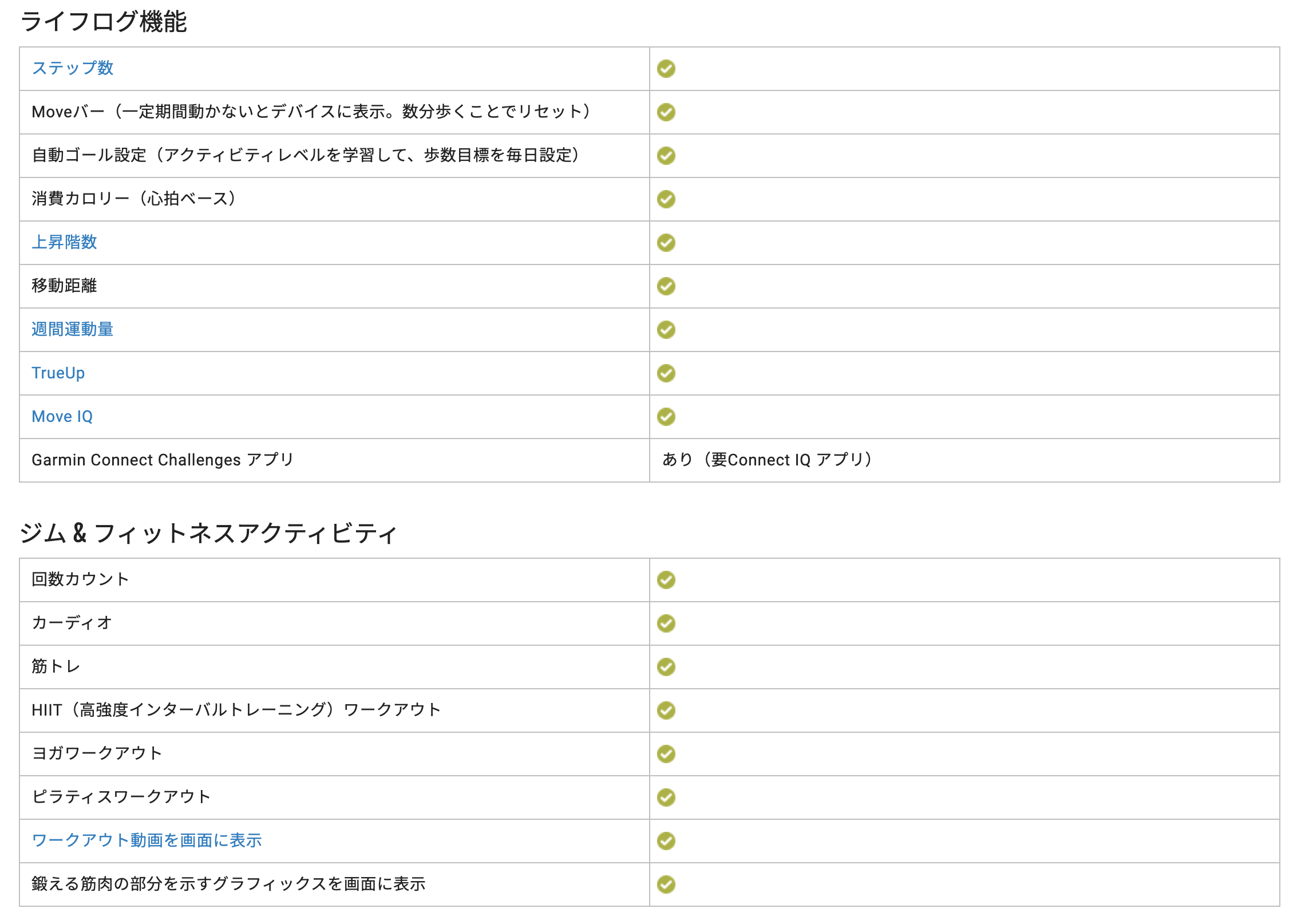Click the ジム & フィットネスアクティビティ heading

point(208,533)
